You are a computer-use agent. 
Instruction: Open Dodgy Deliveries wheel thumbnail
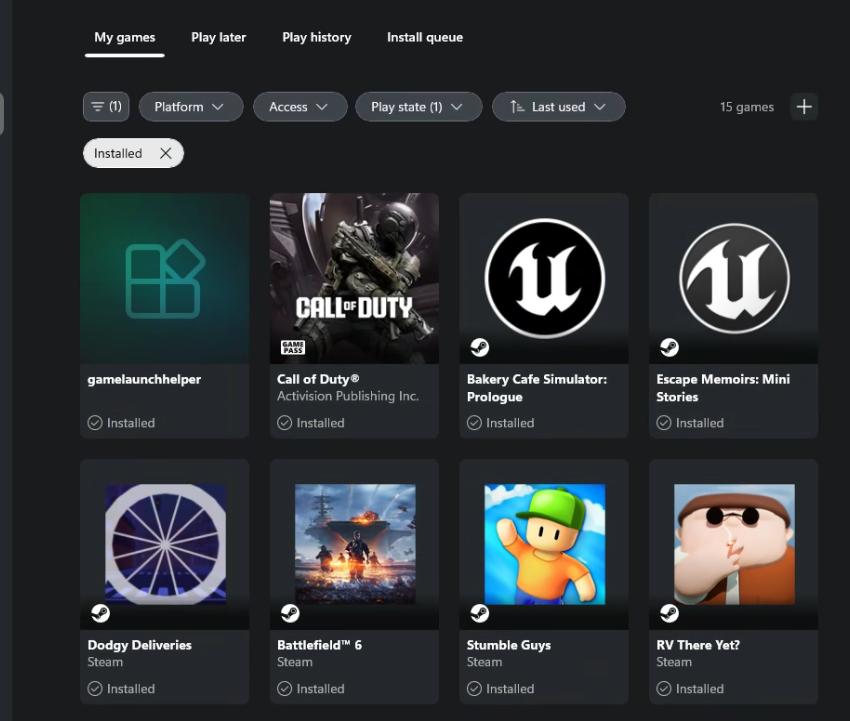(165, 544)
